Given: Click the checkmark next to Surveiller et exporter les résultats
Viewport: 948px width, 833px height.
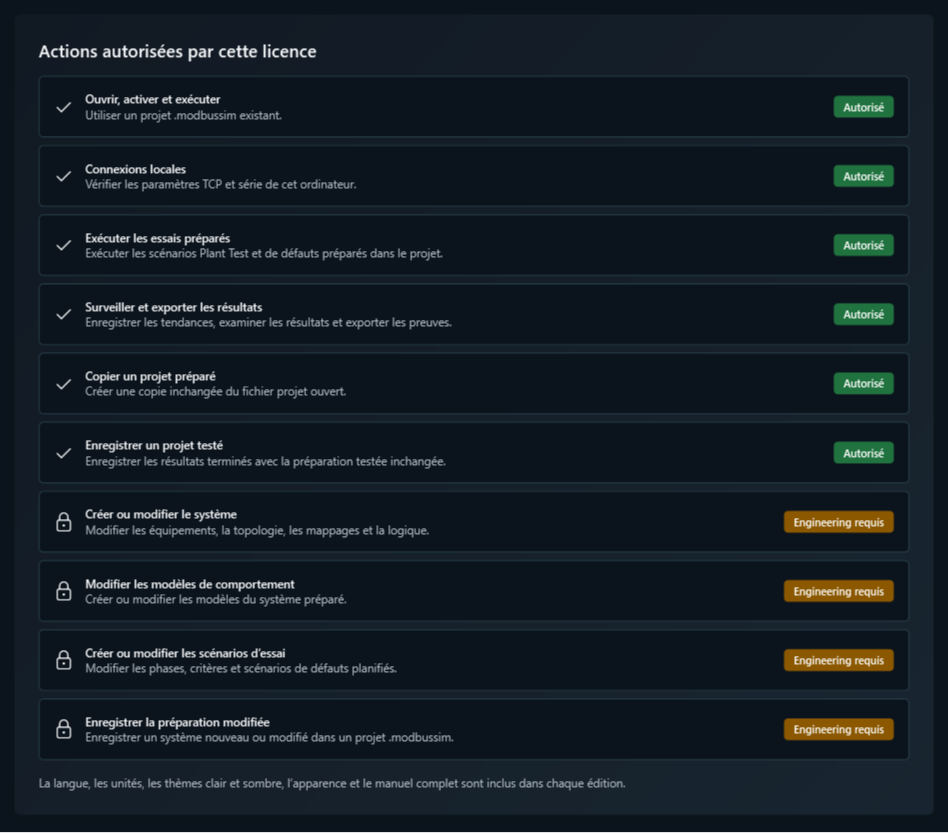Looking at the screenshot, I should pyautogui.click(x=63, y=314).
